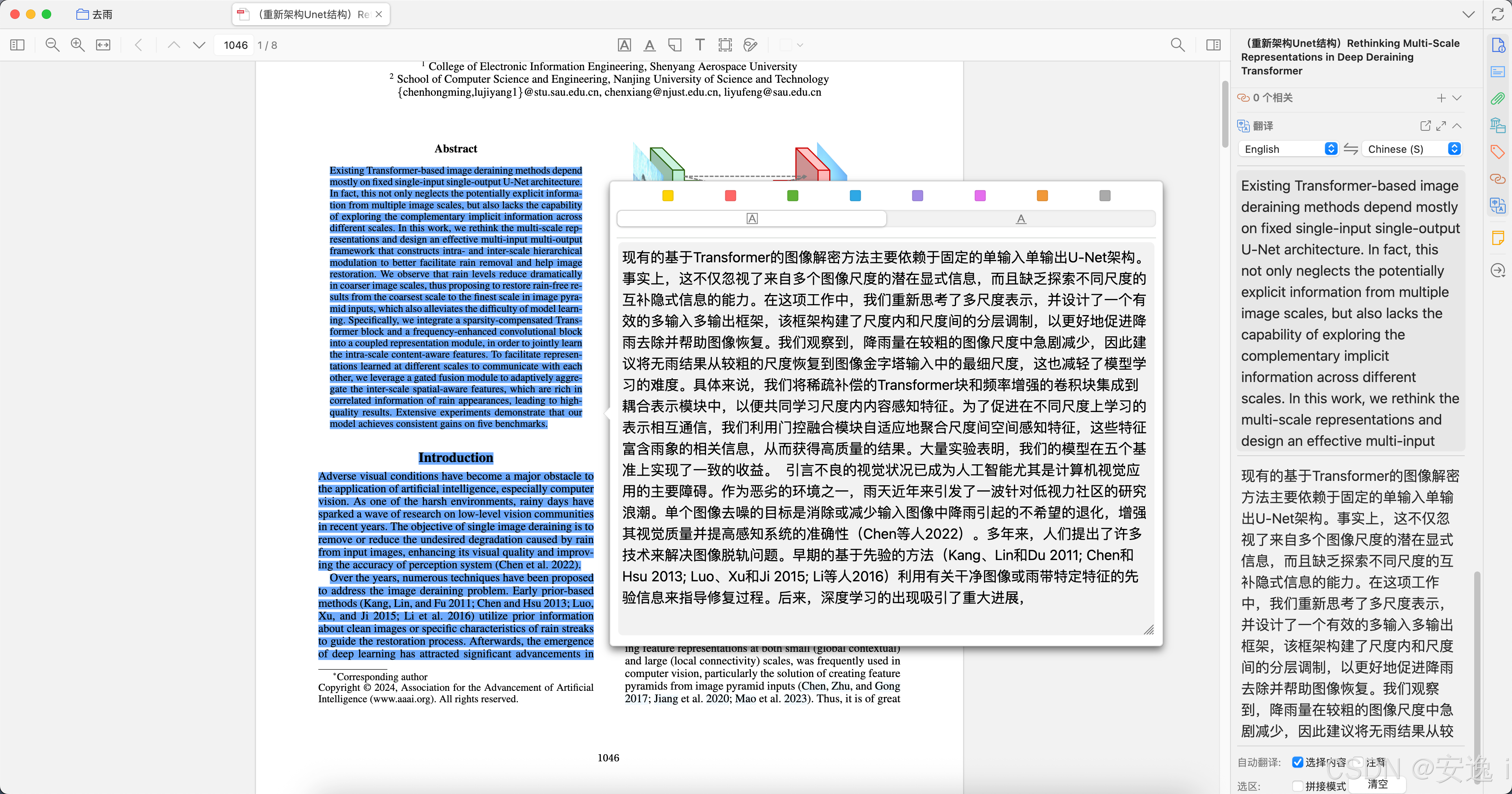Open the notes panel in the right strip
This screenshot has height=794, width=1512.
click(1498, 72)
